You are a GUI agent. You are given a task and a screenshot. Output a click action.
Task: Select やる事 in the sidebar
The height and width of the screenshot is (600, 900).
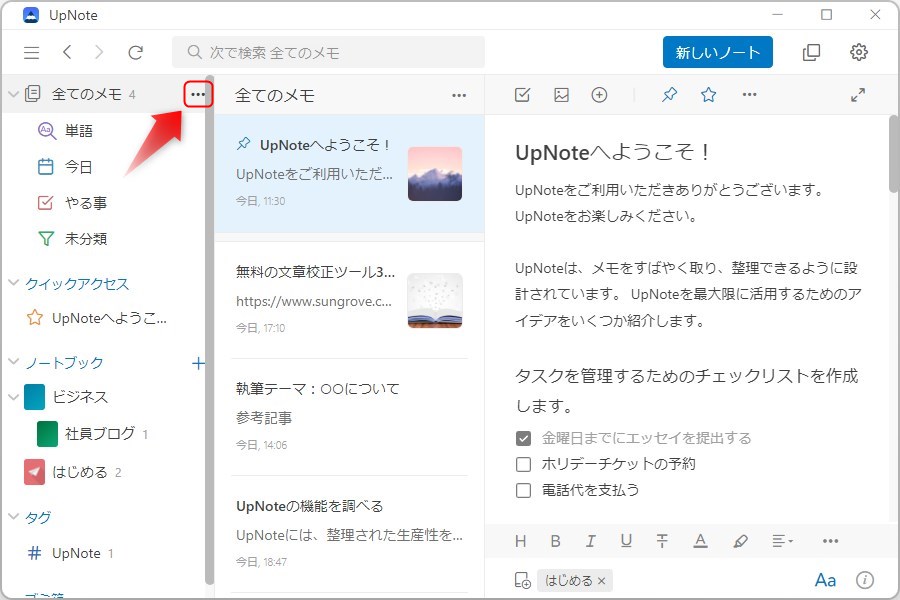click(x=86, y=203)
